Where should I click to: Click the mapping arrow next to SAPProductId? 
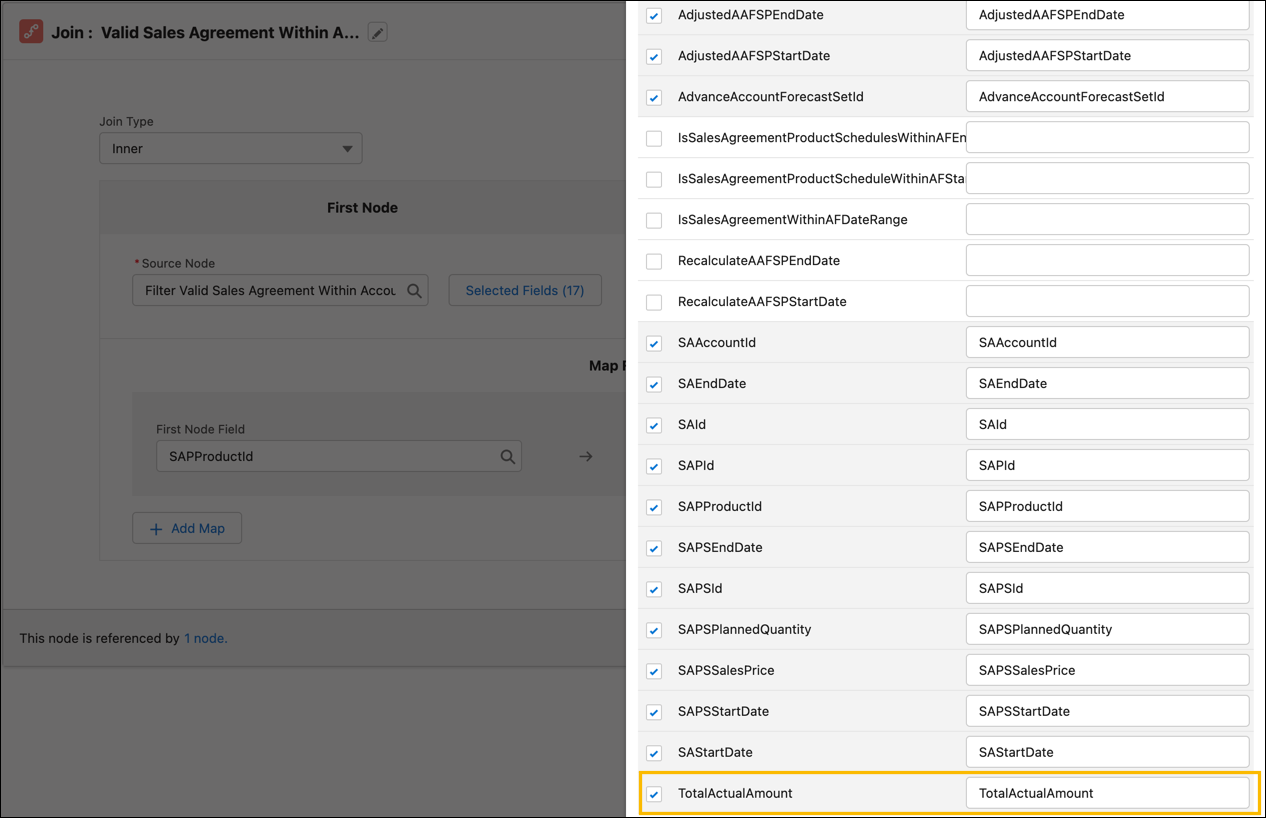pos(585,455)
